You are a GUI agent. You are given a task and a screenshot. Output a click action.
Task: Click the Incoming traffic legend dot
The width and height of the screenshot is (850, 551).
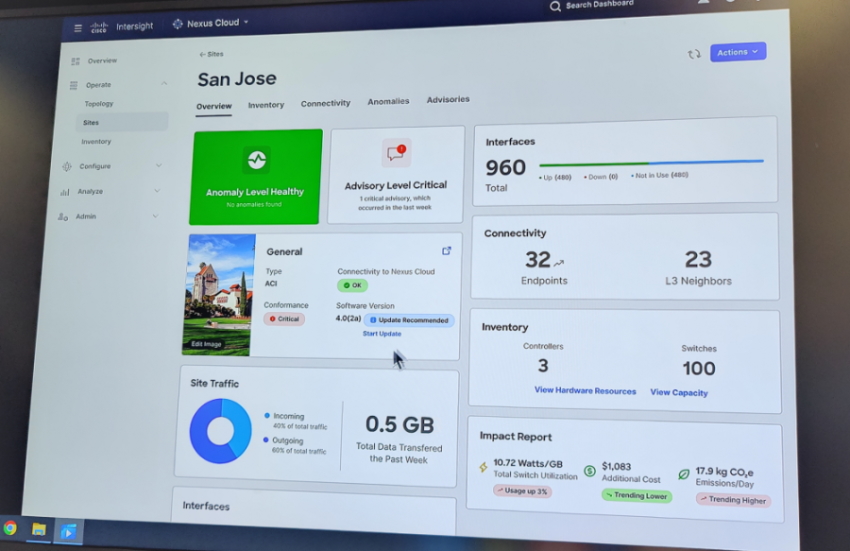[x=267, y=416]
